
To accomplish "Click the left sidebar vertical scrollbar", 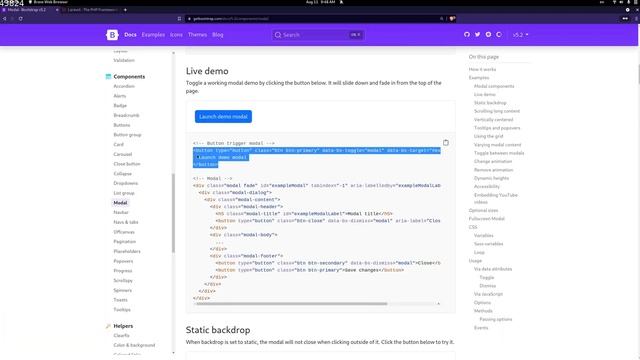I will (x=173, y=213).
